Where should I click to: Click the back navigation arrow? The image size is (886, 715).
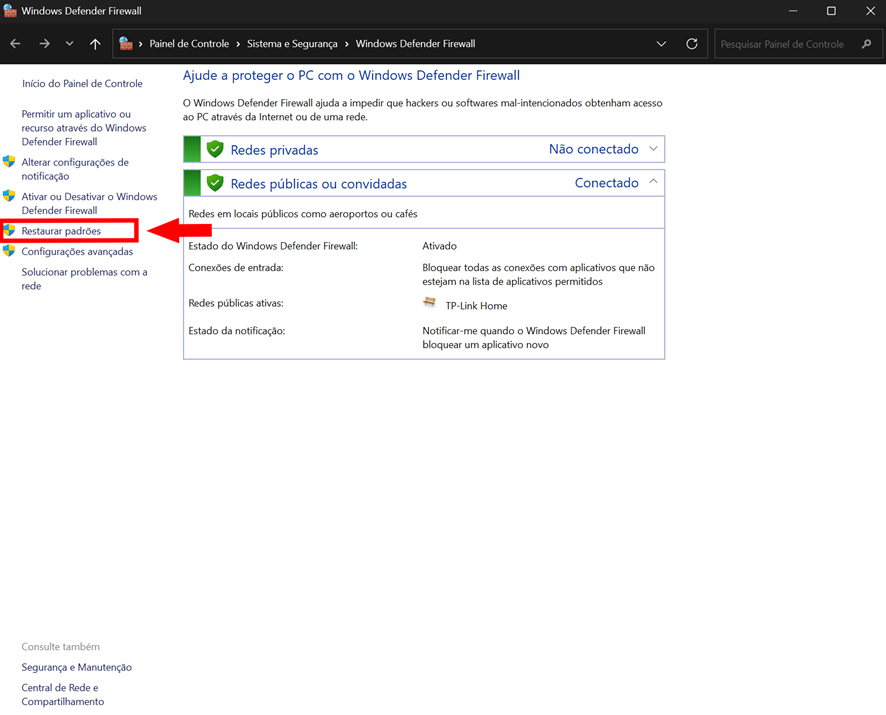click(15, 44)
